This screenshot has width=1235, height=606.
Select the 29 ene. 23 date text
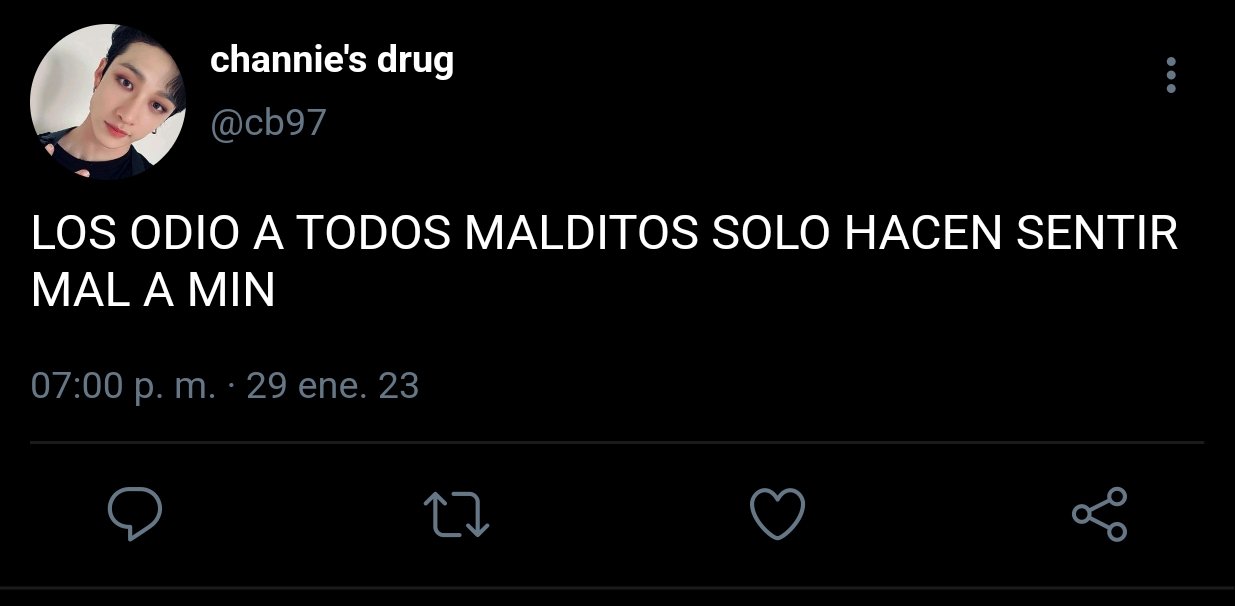tap(332, 386)
